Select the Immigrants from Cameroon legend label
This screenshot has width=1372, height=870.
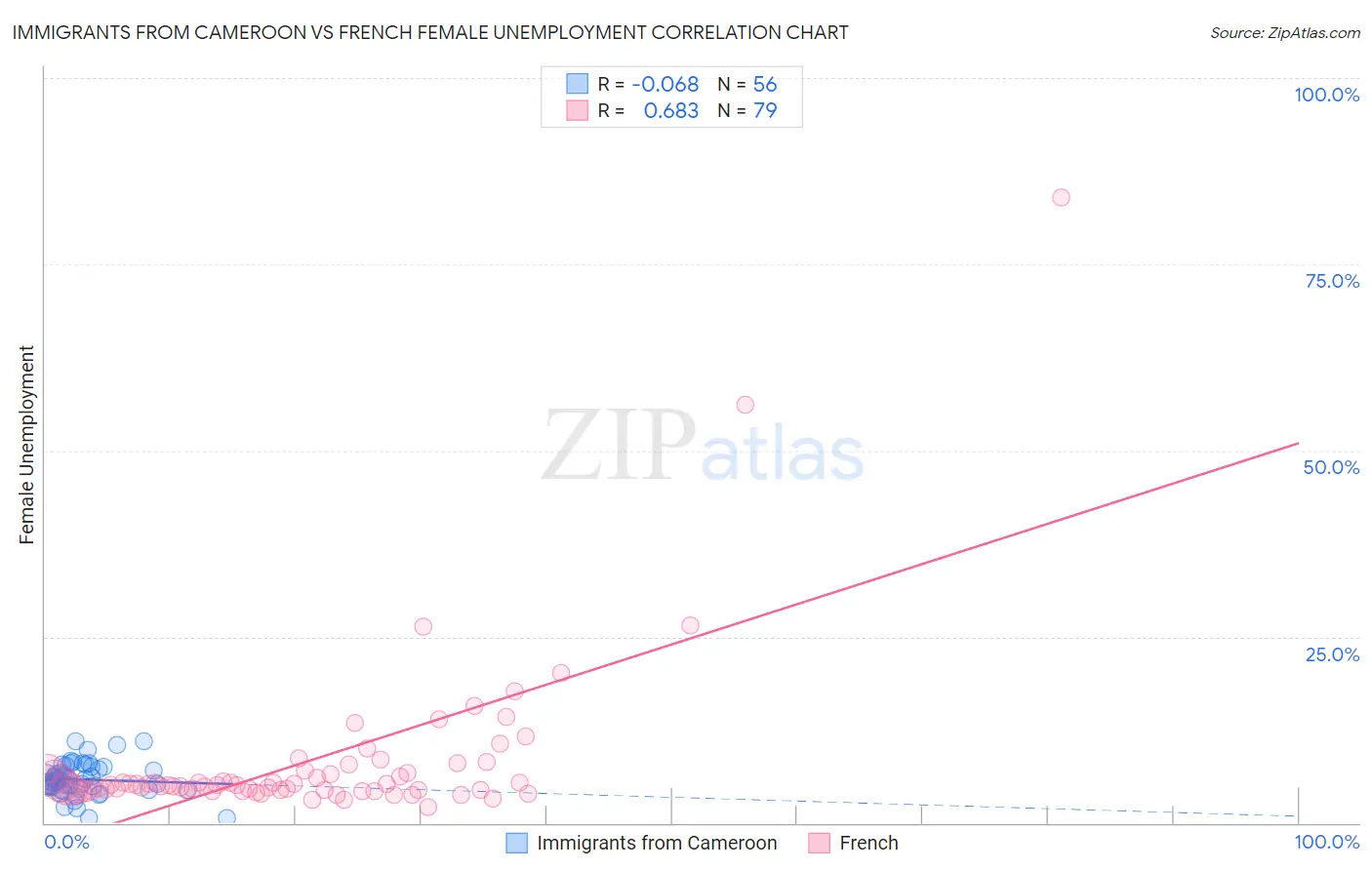pyautogui.click(x=657, y=843)
